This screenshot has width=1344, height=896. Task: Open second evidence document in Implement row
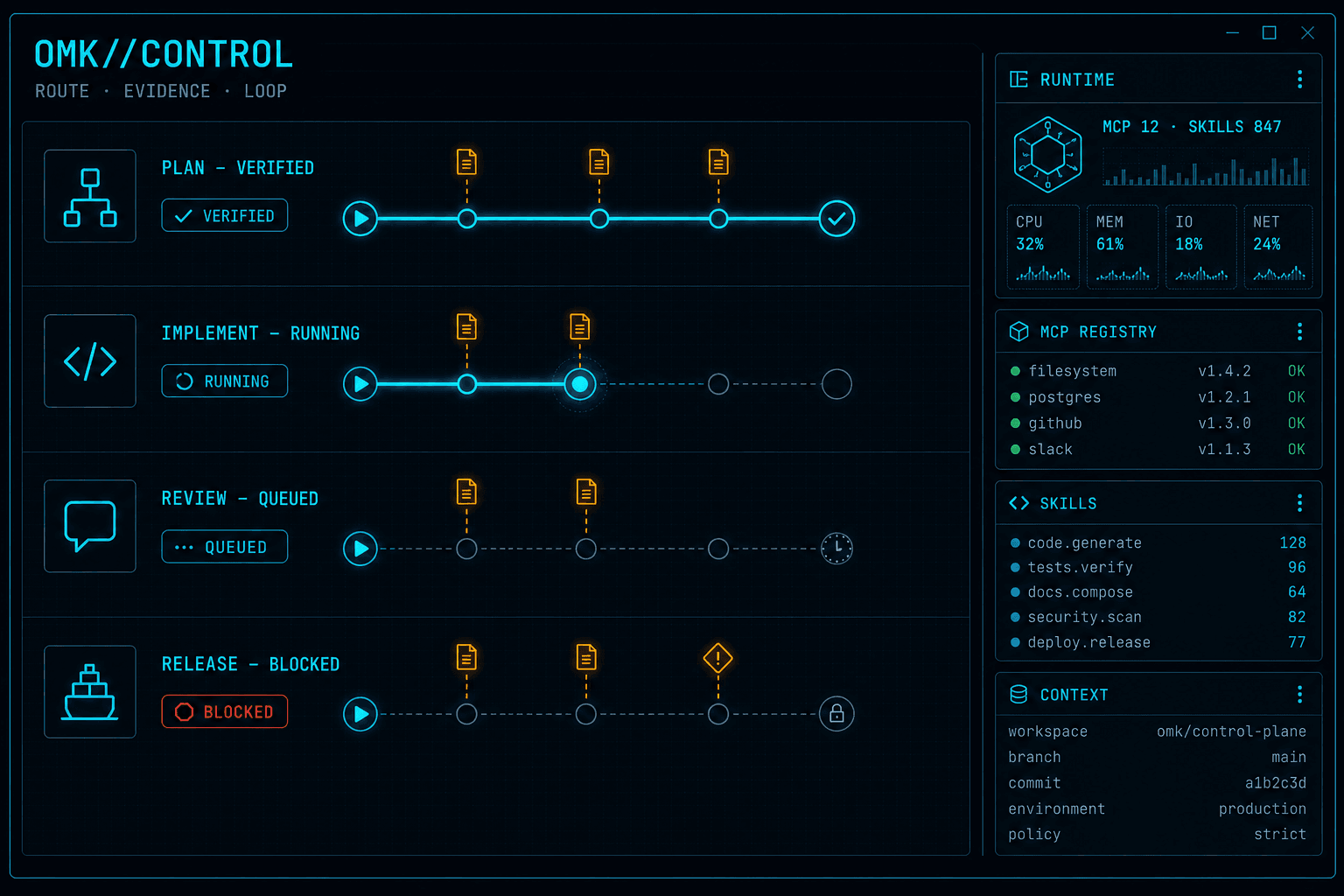click(x=580, y=327)
